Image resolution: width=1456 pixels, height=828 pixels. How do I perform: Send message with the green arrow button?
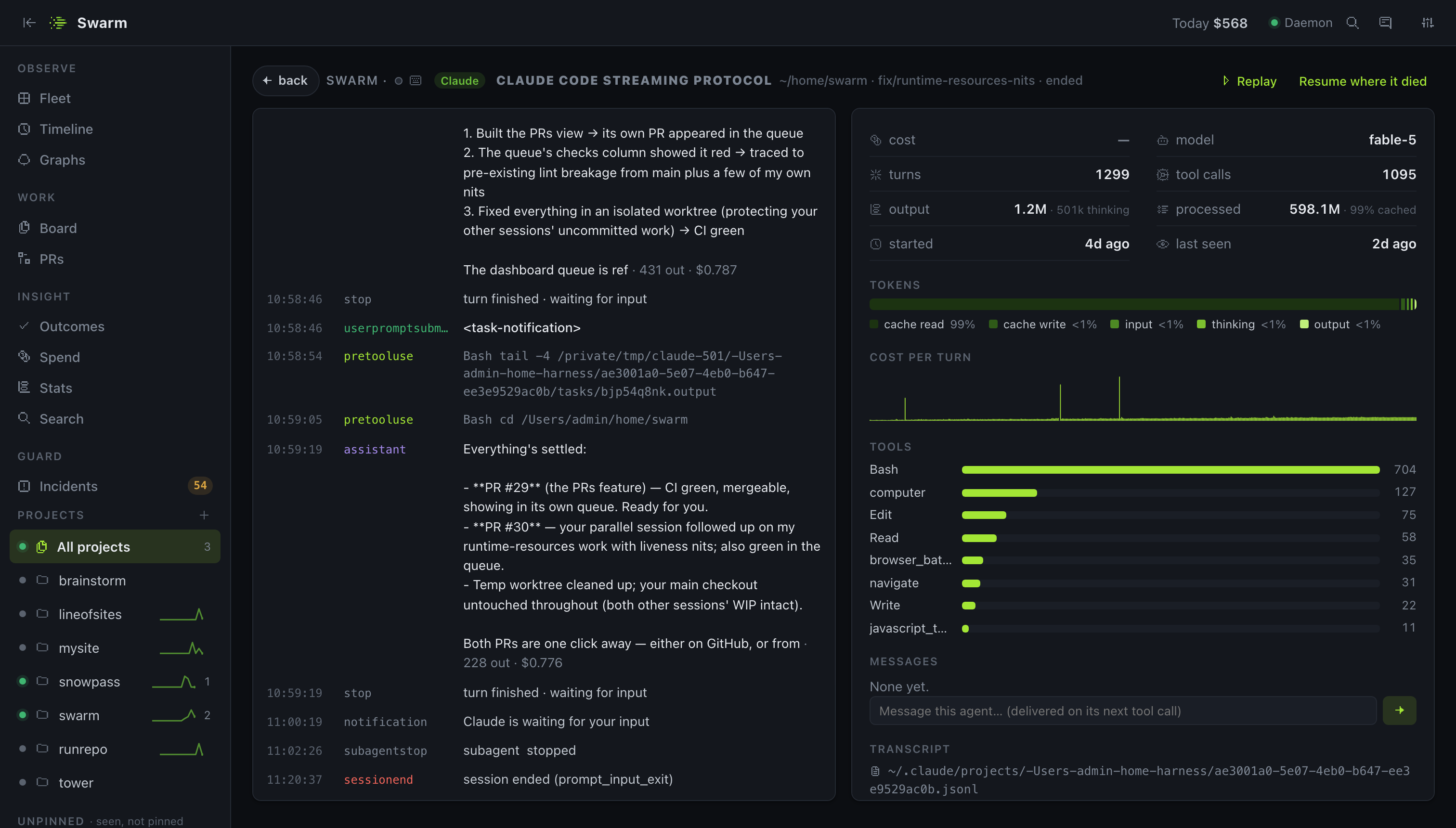click(x=1399, y=711)
